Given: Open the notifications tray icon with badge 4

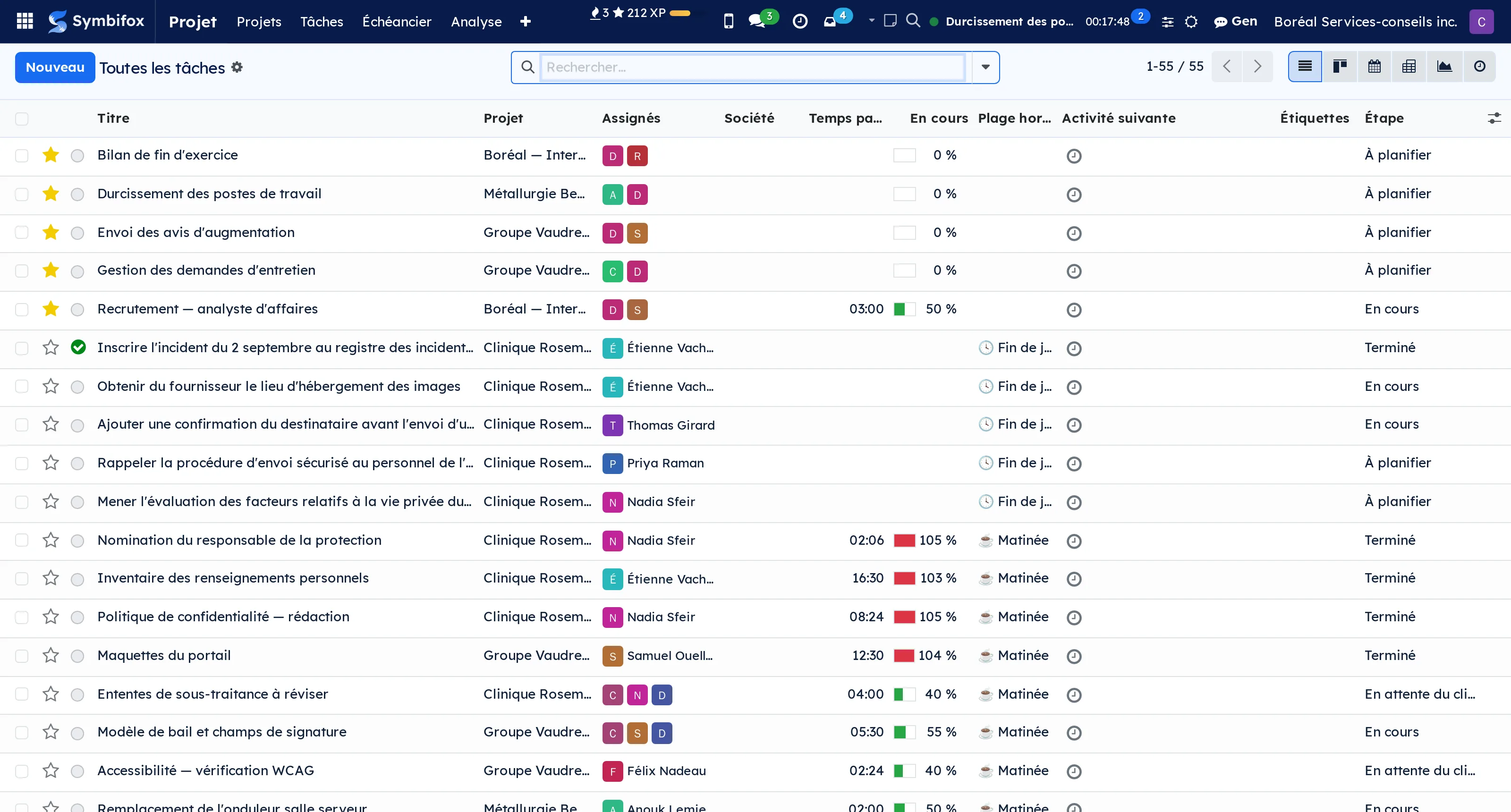Looking at the screenshot, I should tap(830, 22).
